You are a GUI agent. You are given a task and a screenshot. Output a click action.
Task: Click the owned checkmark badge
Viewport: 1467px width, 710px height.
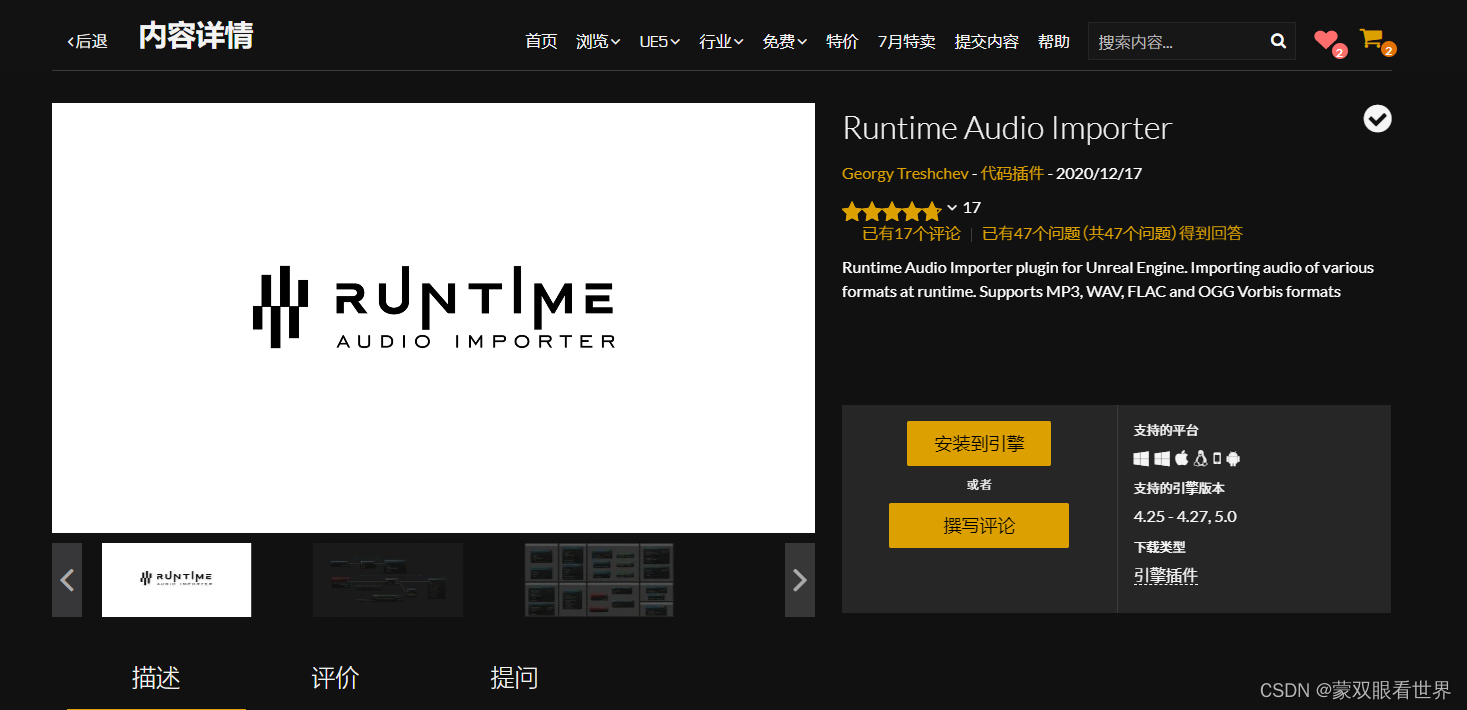tap(1377, 119)
